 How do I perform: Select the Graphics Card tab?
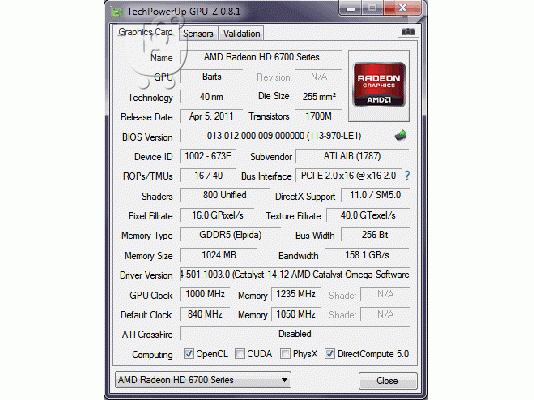[x=145, y=32]
